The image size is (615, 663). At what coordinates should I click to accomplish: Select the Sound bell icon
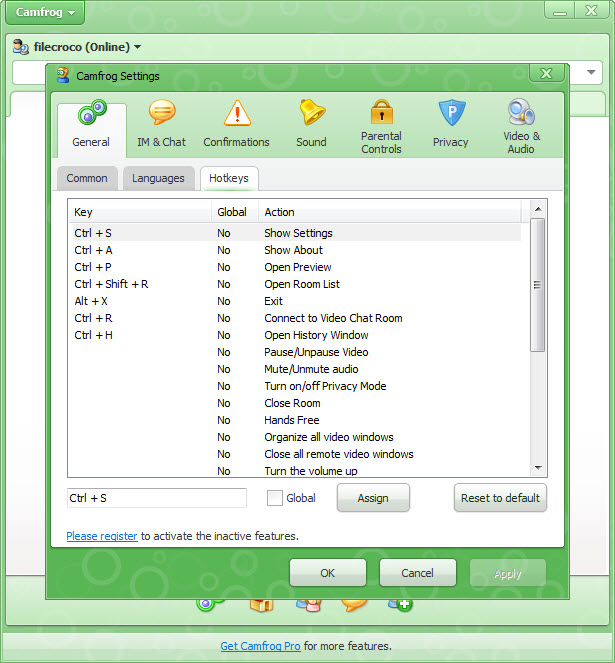click(x=312, y=112)
